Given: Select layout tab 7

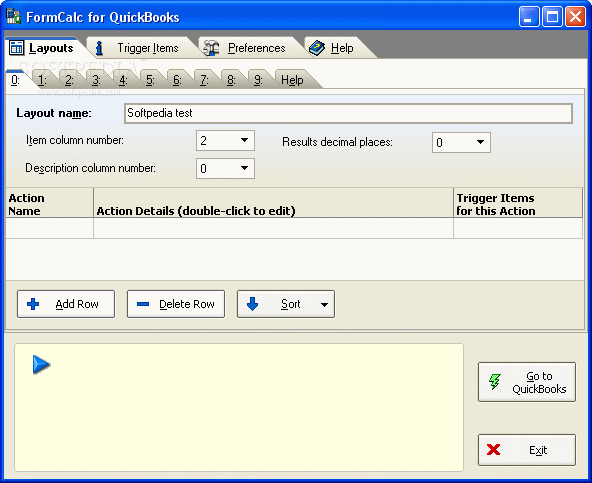Looking at the screenshot, I should 204,80.
